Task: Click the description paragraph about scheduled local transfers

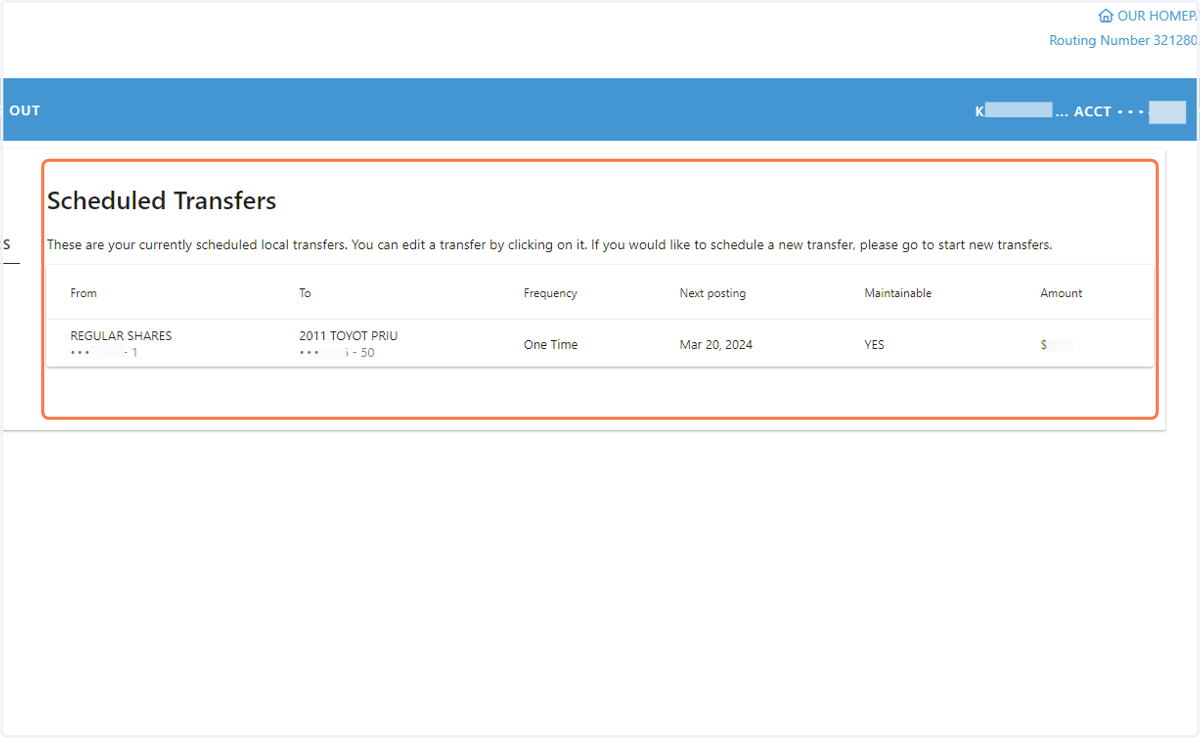Action: (x=550, y=244)
